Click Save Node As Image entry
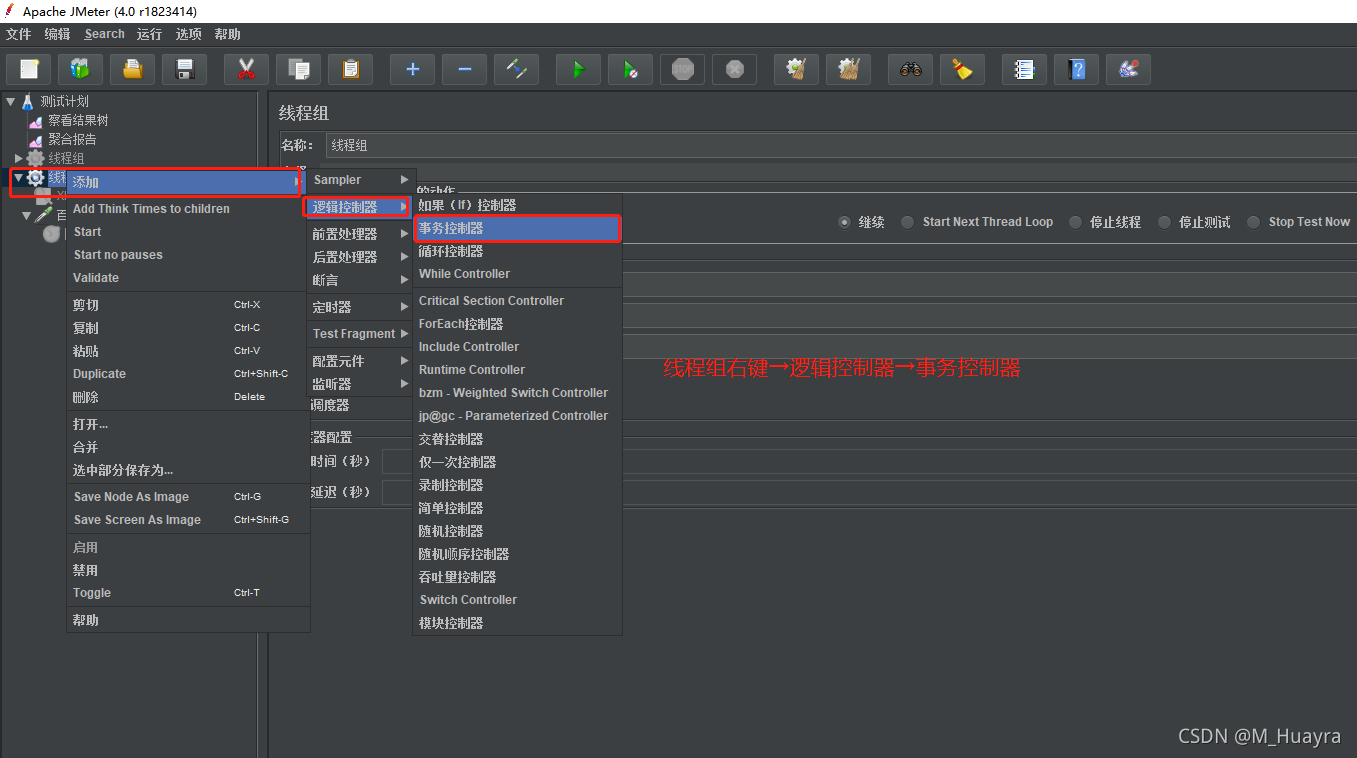 click(x=188, y=497)
